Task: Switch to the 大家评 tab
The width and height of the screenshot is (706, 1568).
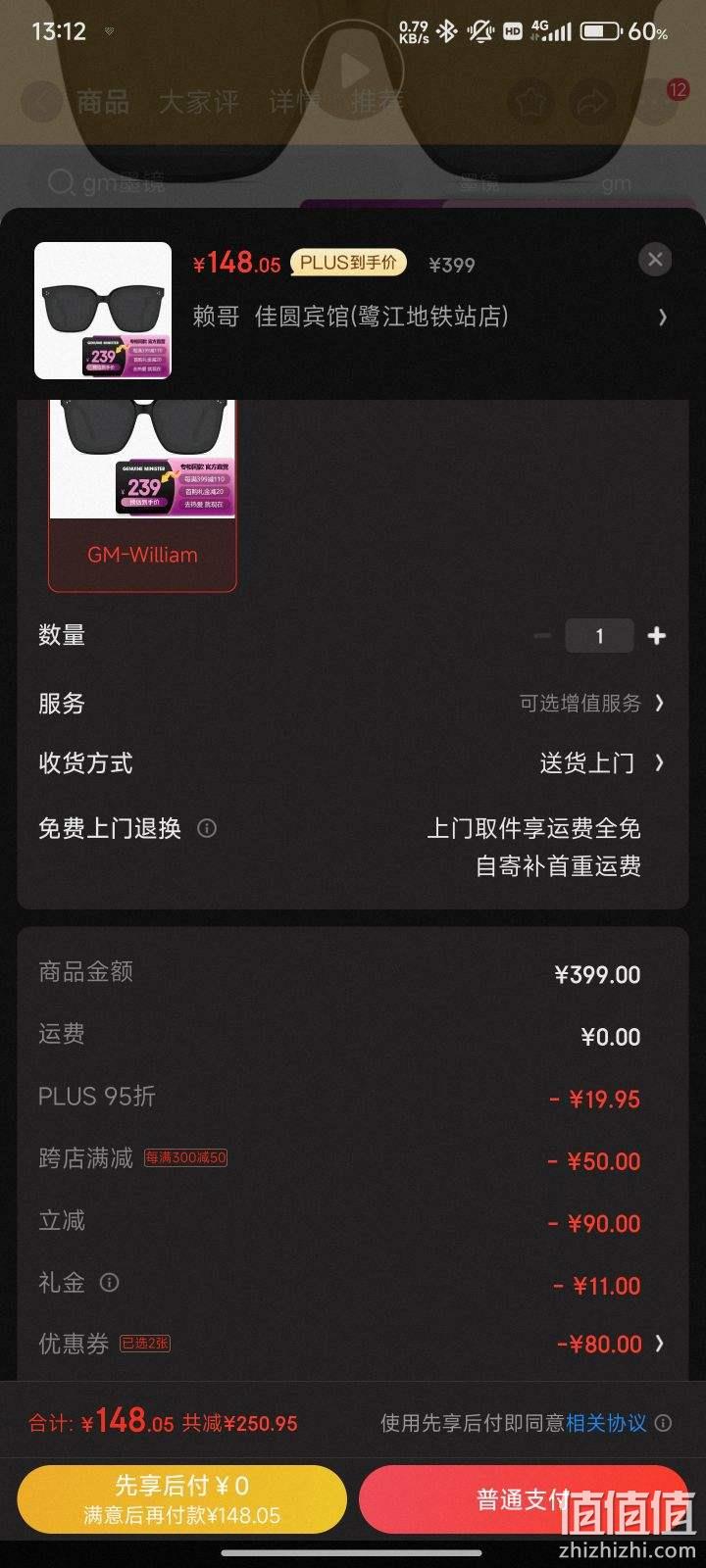Action: coord(199,101)
